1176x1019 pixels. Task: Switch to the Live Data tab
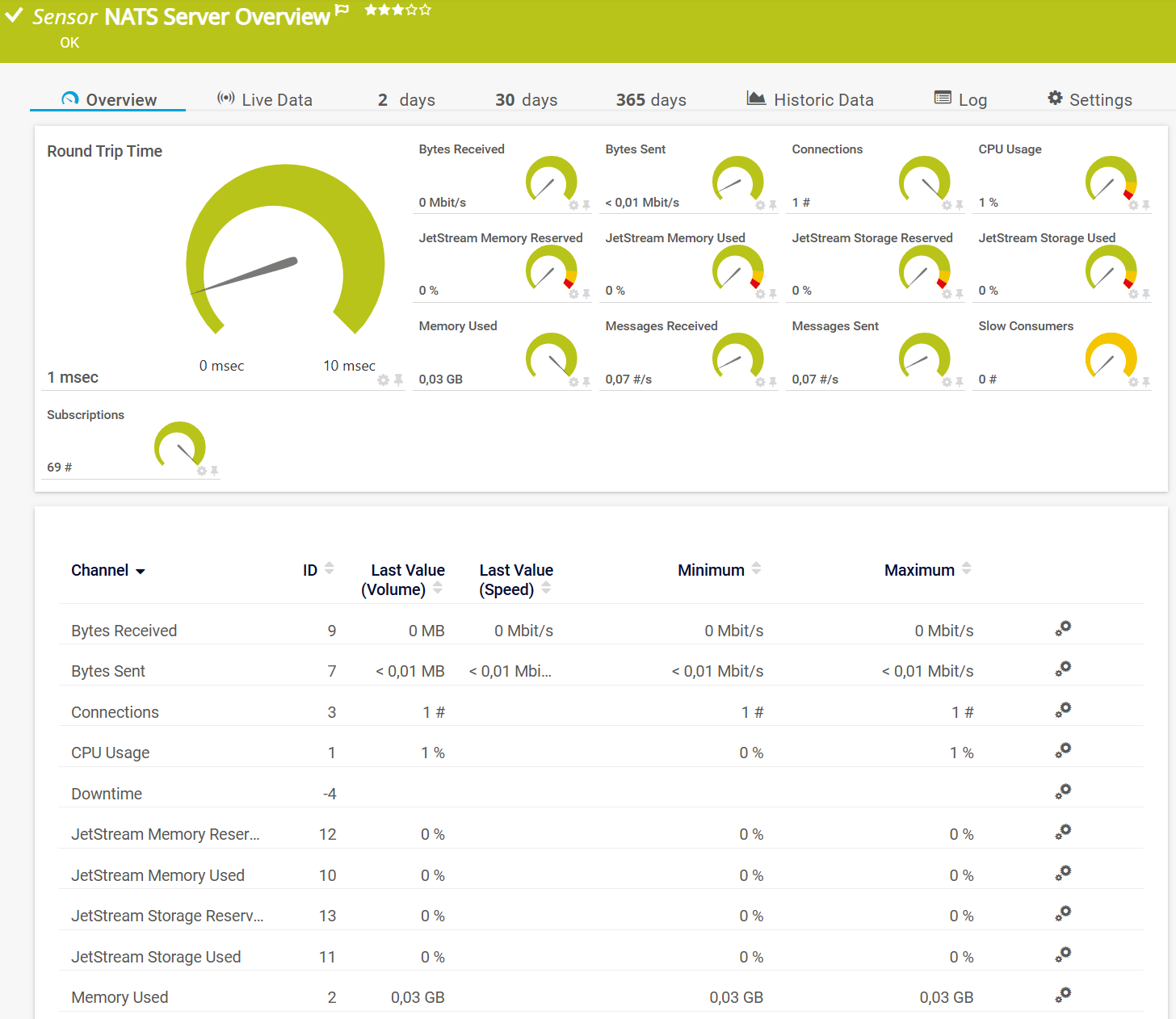(x=265, y=100)
